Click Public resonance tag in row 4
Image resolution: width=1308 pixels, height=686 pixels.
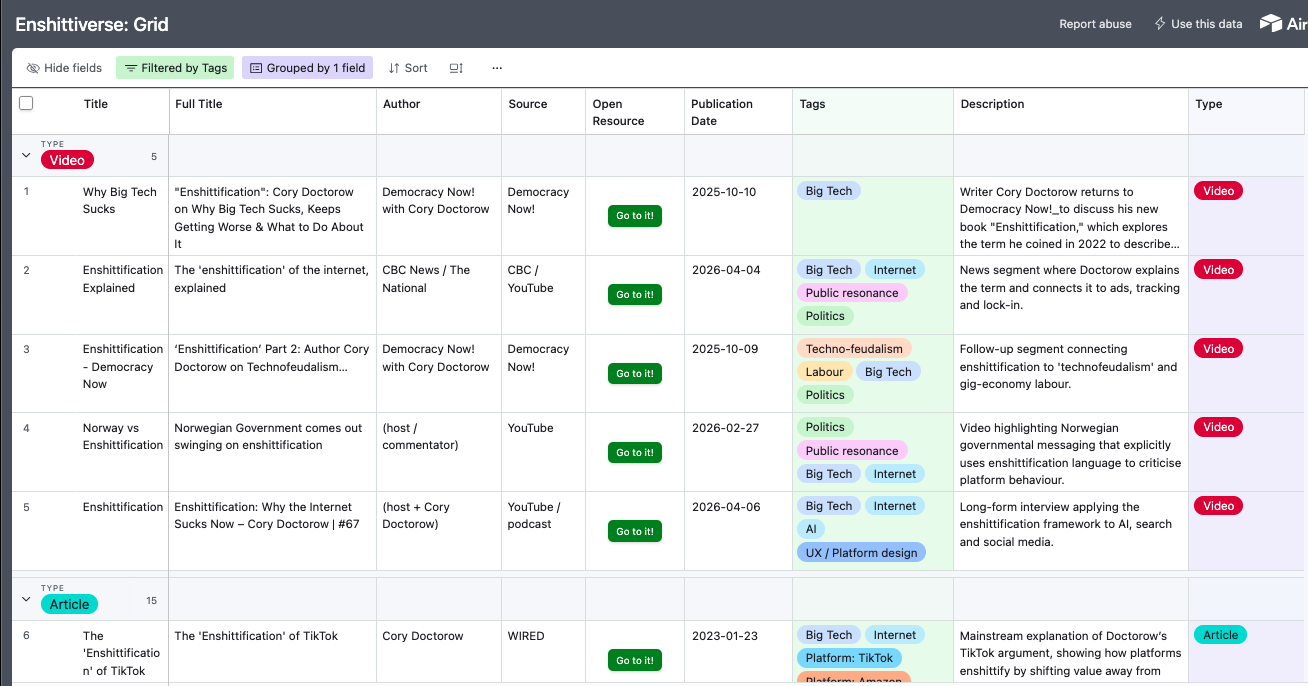pos(852,451)
